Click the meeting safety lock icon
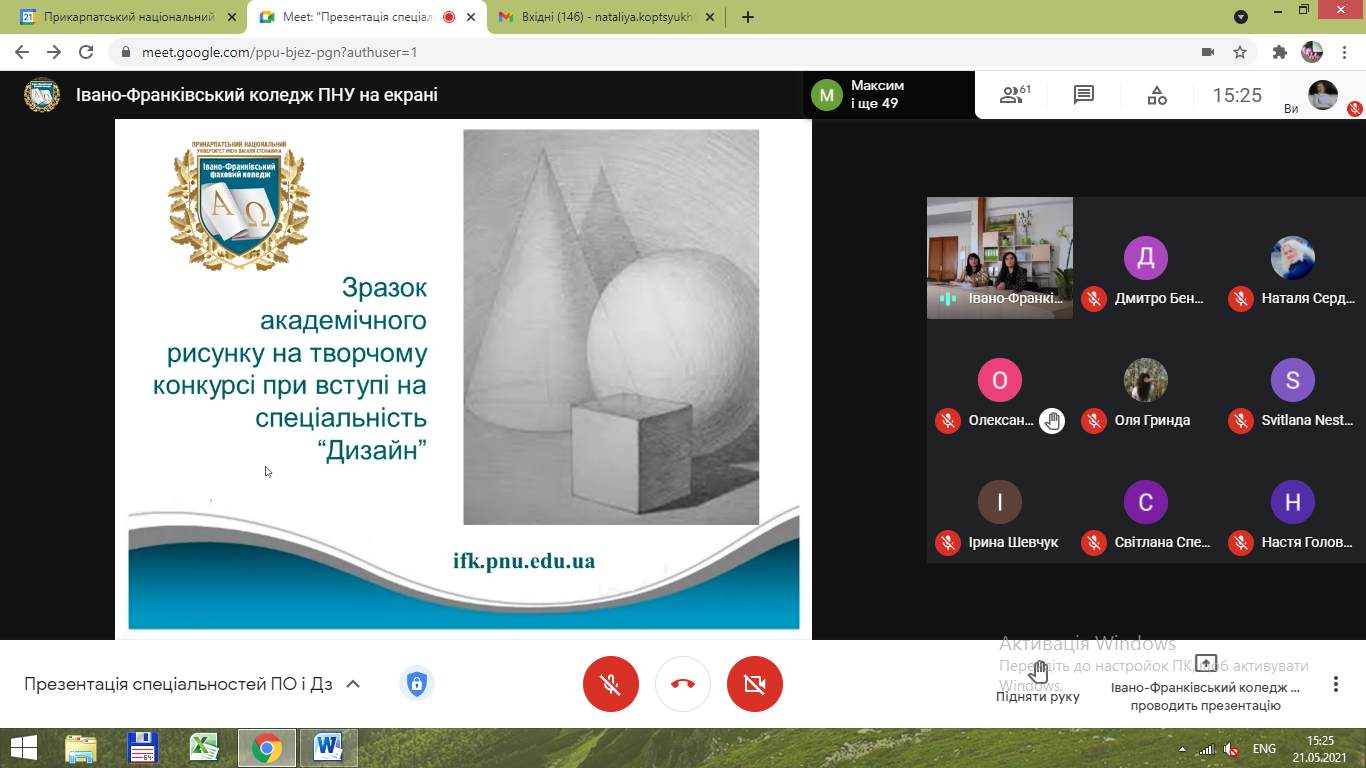 click(416, 684)
